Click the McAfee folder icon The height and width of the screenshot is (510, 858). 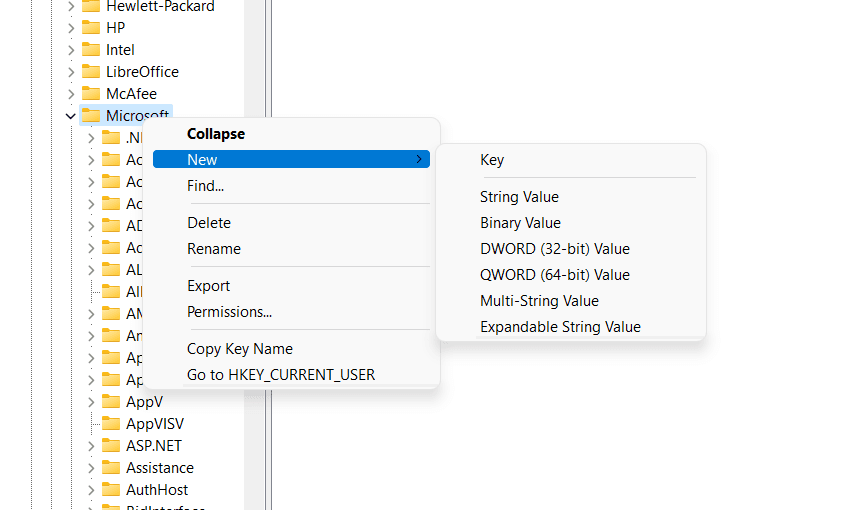point(91,94)
